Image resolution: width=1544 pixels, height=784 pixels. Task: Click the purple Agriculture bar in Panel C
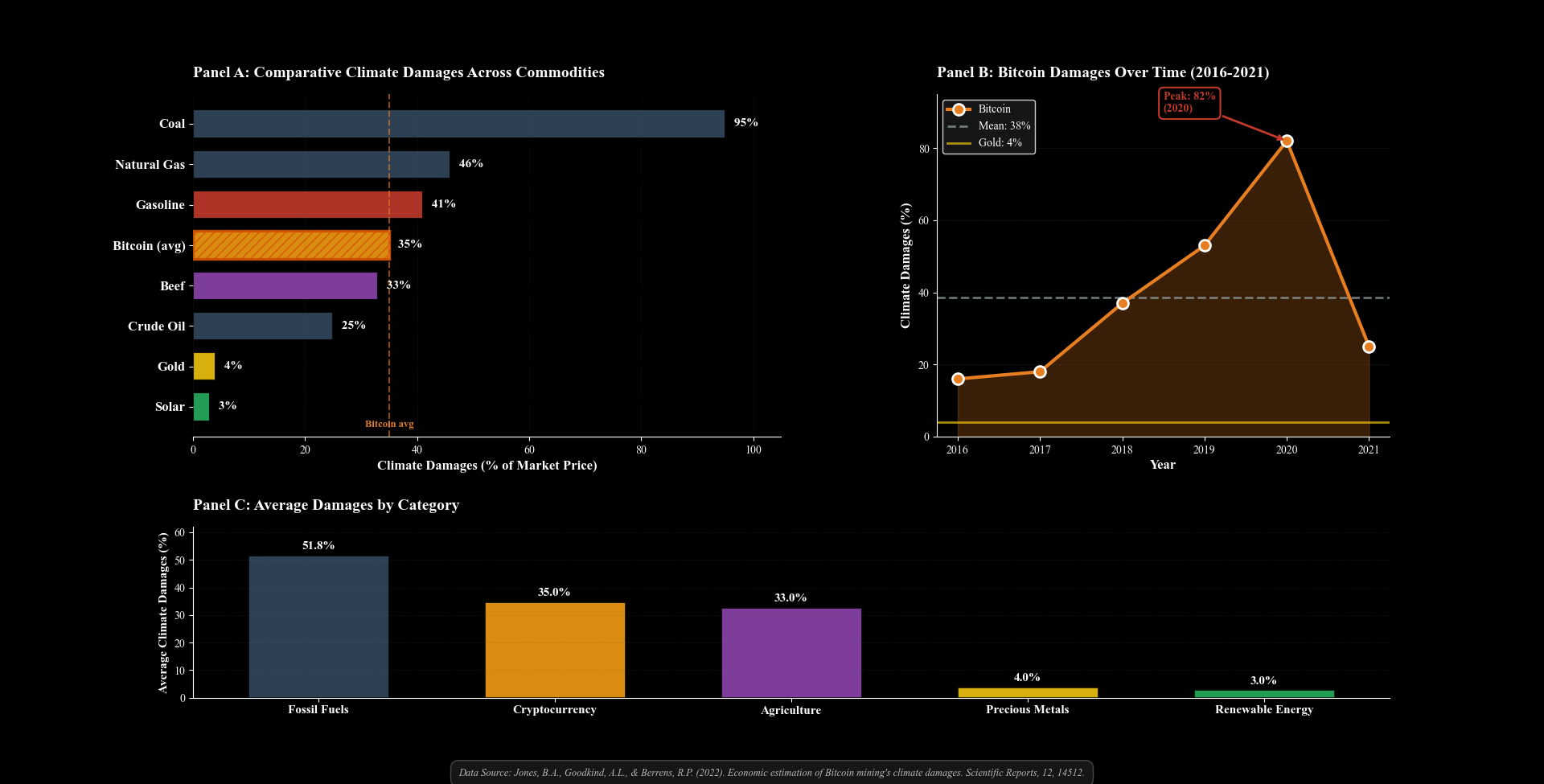click(791, 653)
